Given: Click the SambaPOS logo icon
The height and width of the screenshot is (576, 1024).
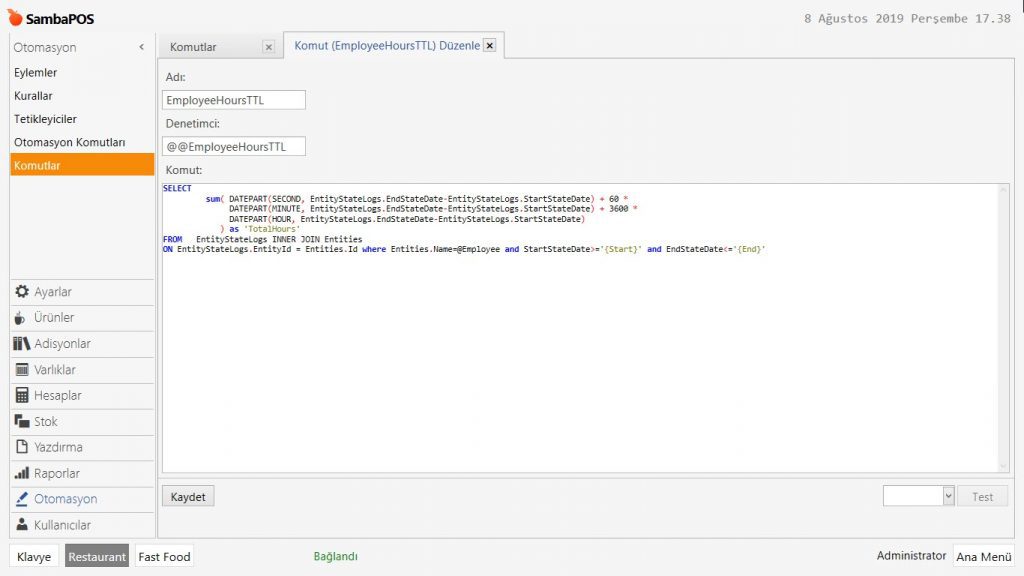Looking at the screenshot, I should click(x=15, y=18).
